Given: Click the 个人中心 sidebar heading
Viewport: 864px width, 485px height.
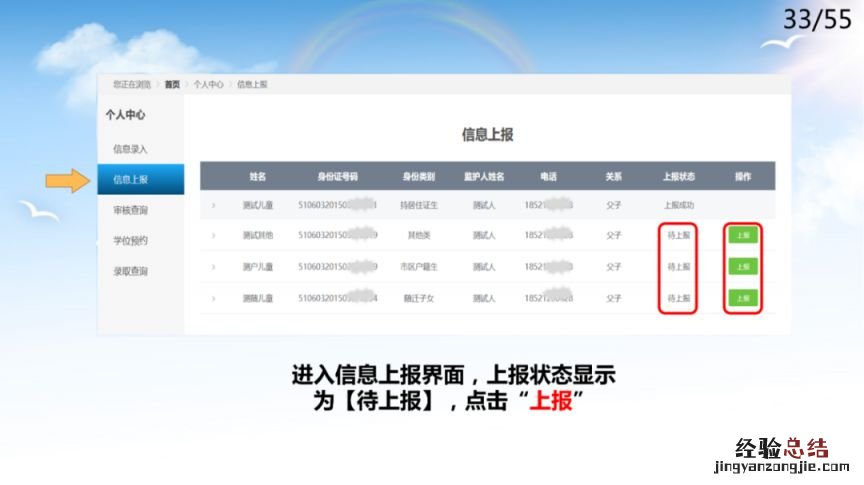Looking at the screenshot, I should pyautogui.click(x=126, y=115).
